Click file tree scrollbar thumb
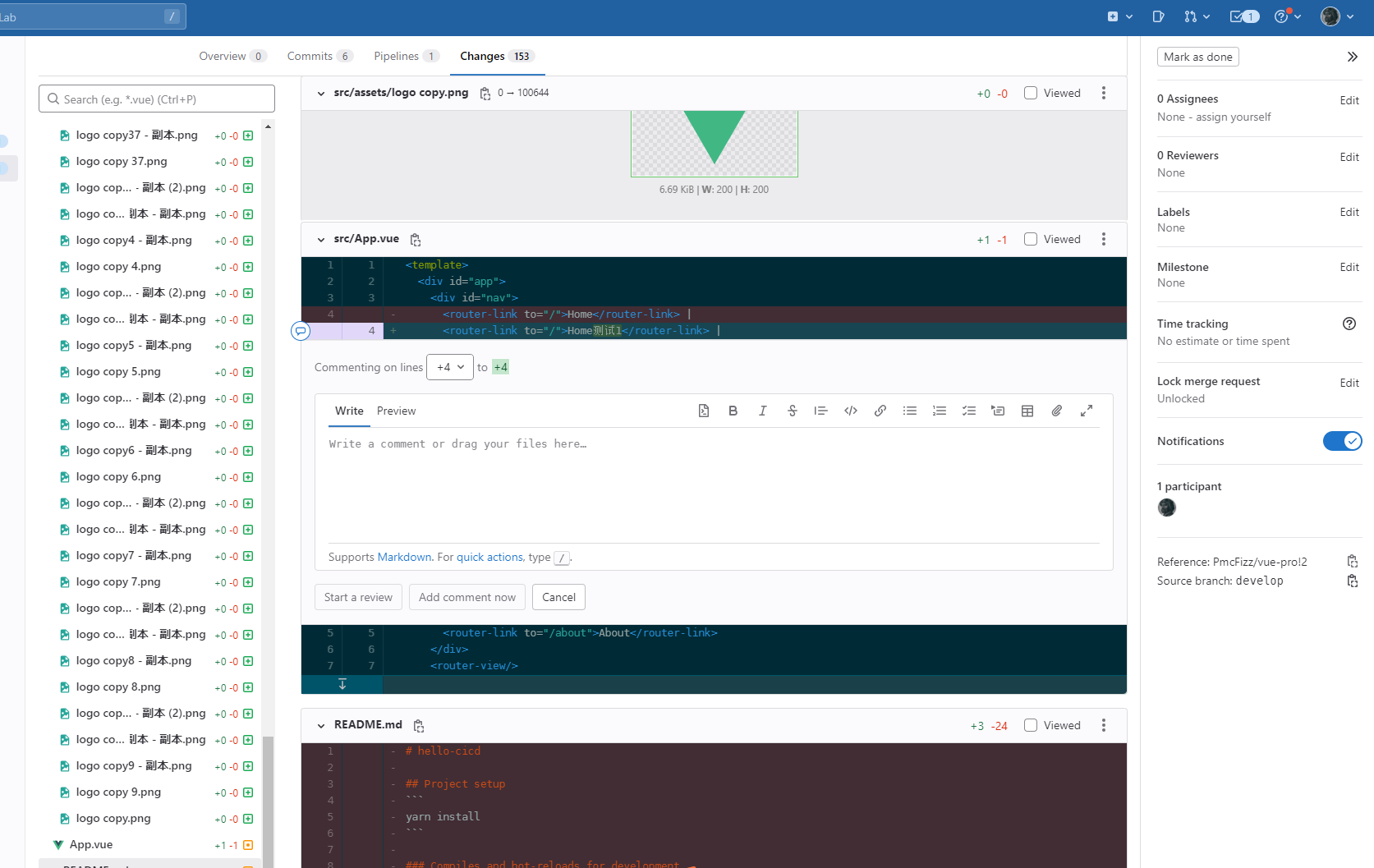Image resolution: width=1374 pixels, height=868 pixels. pyautogui.click(x=268, y=801)
